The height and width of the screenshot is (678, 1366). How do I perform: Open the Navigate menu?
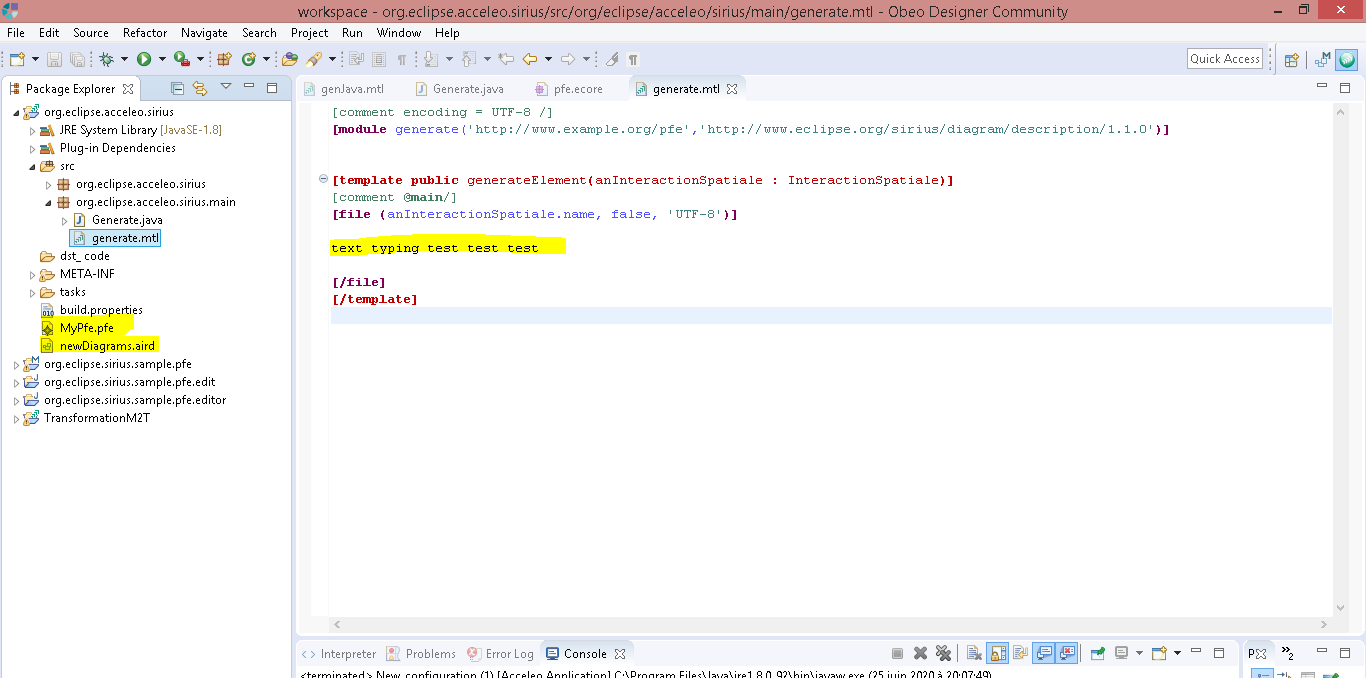(205, 33)
